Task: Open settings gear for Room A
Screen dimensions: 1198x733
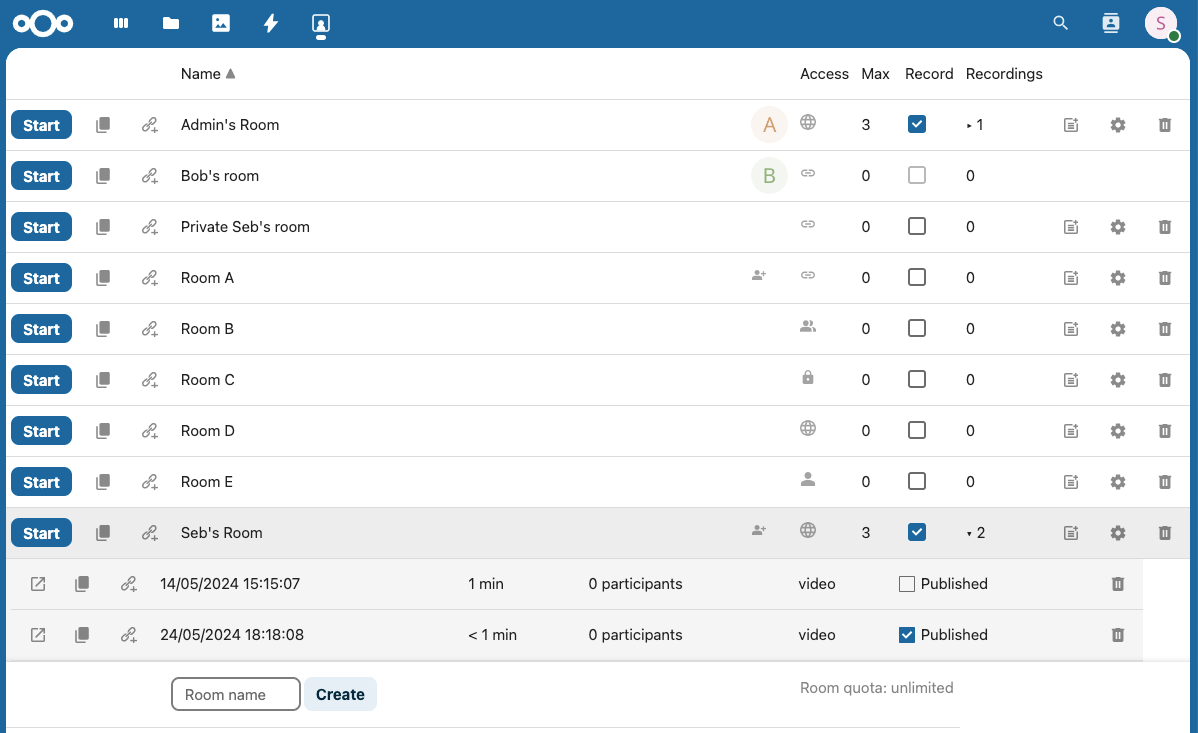Action: (1118, 278)
